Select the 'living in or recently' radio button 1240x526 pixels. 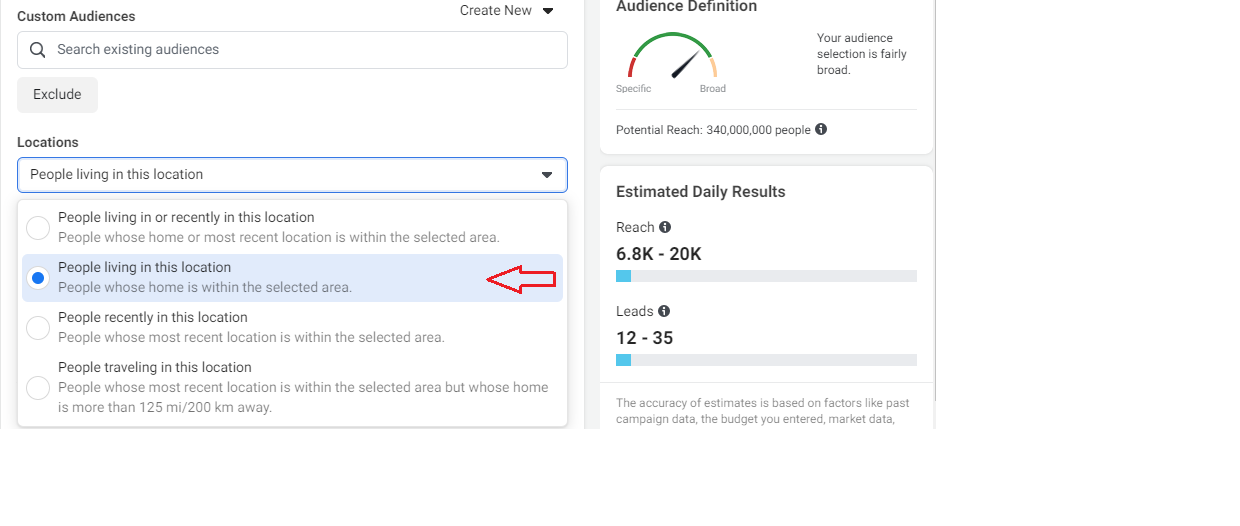point(38,228)
